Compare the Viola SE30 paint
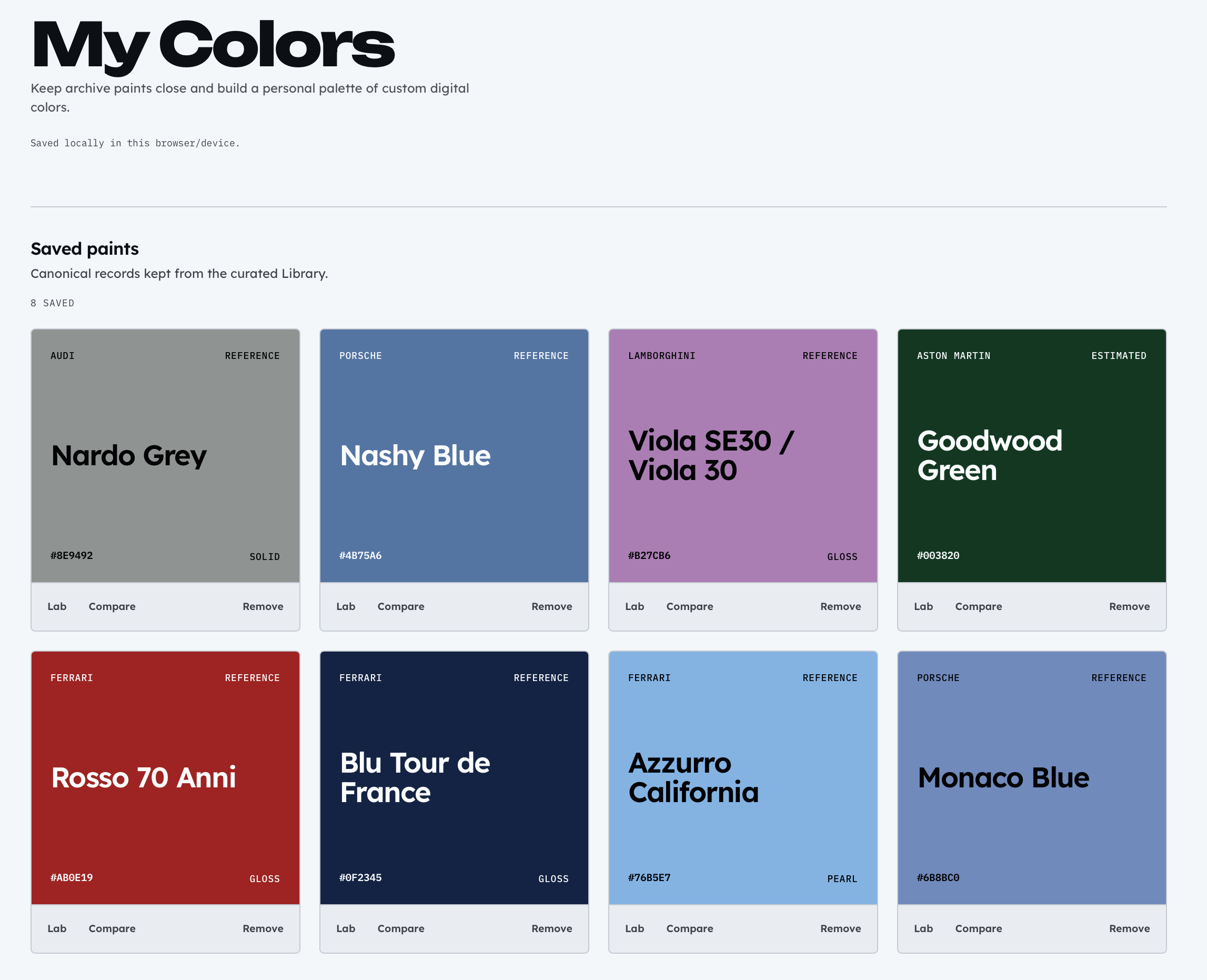Image resolution: width=1207 pixels, height=980 pixels. pos(690,606)
